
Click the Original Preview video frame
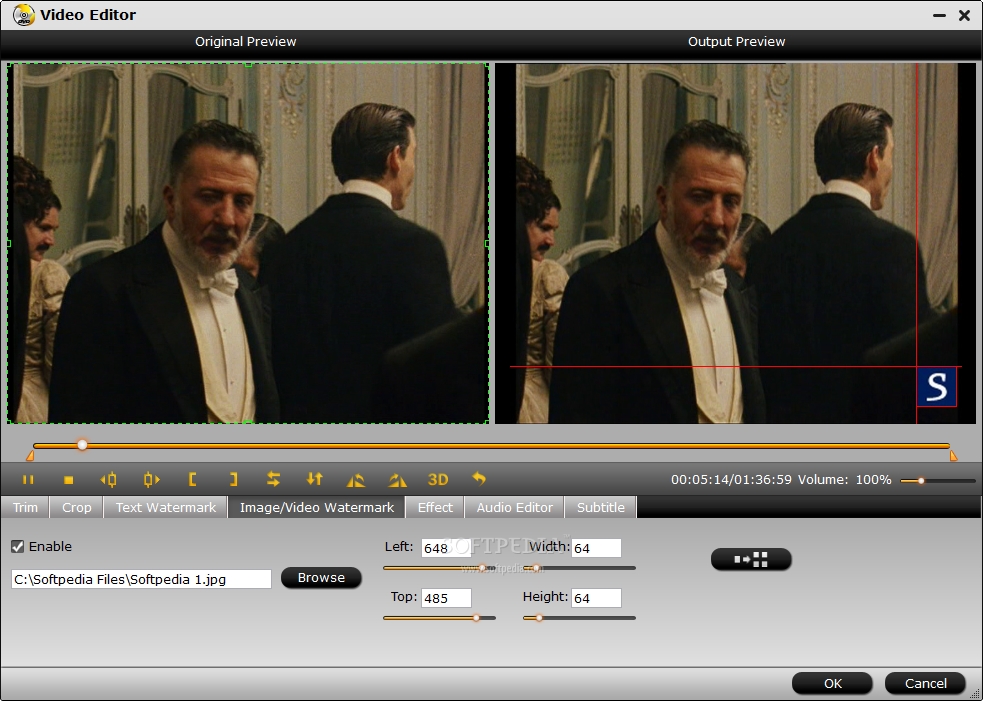(248, 243)
